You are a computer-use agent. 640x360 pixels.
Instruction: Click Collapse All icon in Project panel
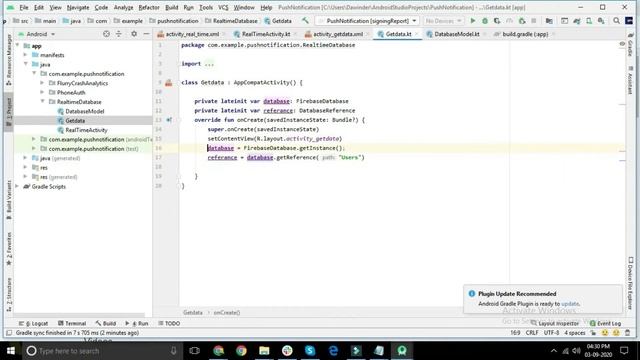click(x=119, y=34)
